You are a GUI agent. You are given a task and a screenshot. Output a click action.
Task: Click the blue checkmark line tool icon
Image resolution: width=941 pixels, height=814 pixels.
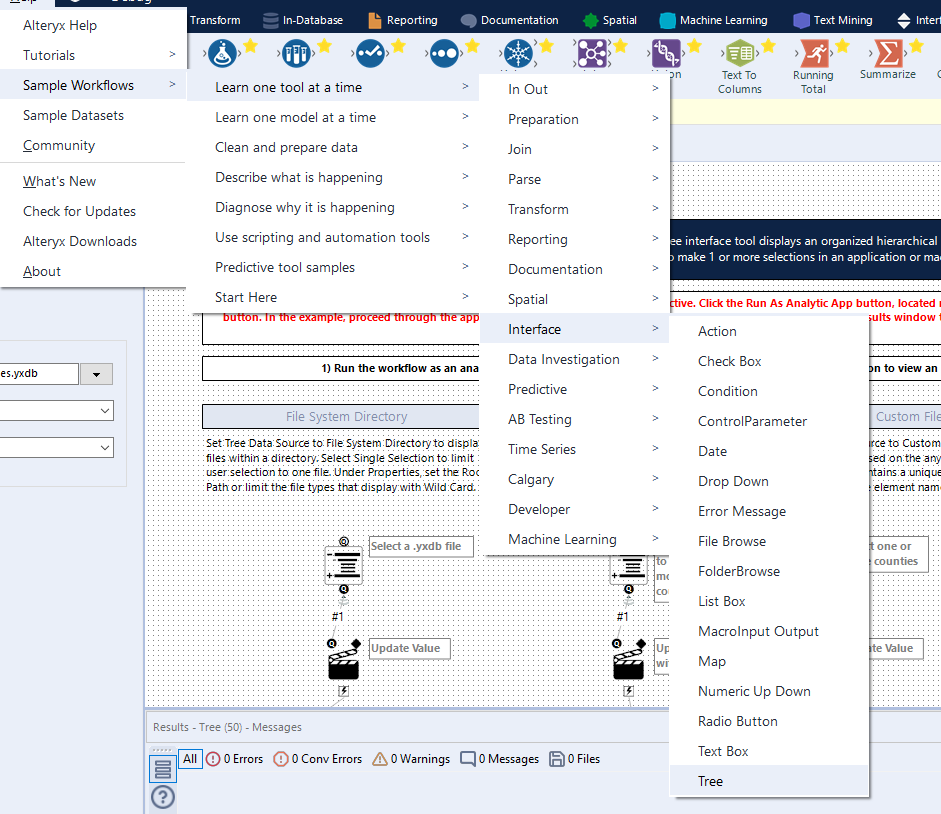(370, 54)
